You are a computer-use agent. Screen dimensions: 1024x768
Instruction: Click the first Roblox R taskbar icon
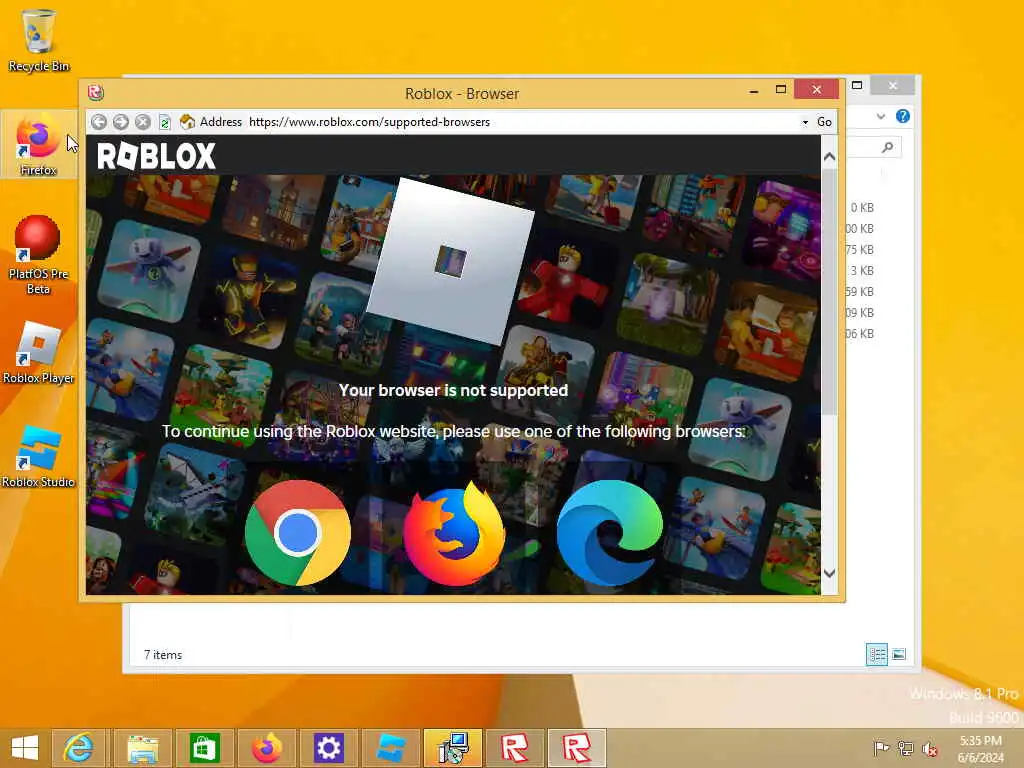point(515,748)
